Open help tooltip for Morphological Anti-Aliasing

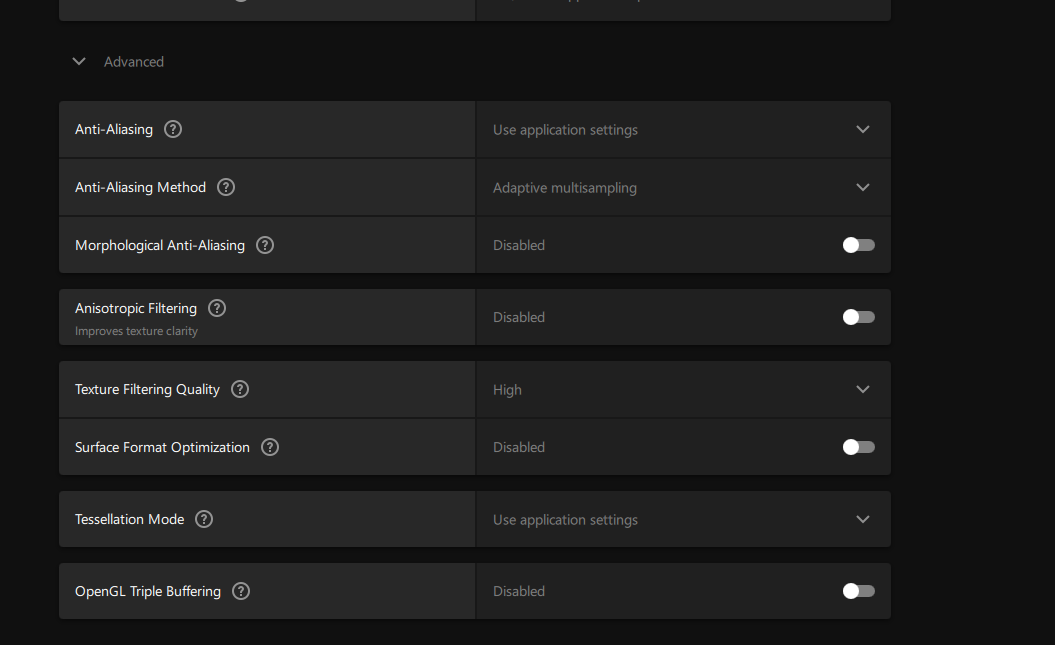coord(265,245)
